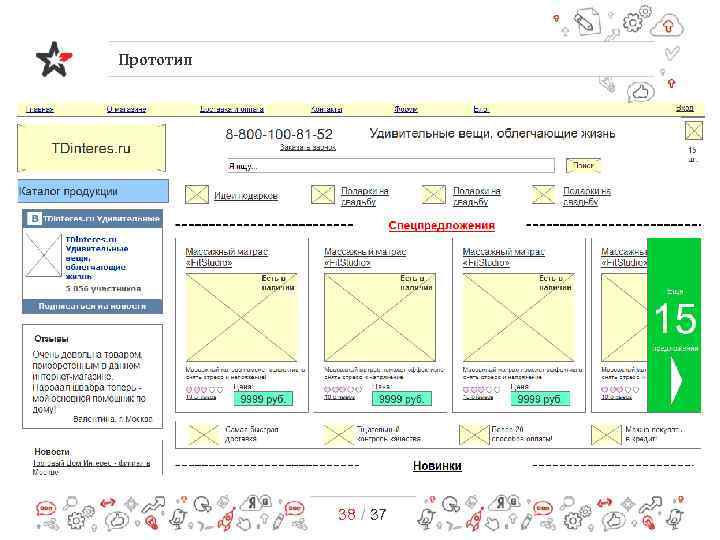Screen dimensions: 720x540
Task: Open the Блог menu item
Action: [x=481, y=109]
